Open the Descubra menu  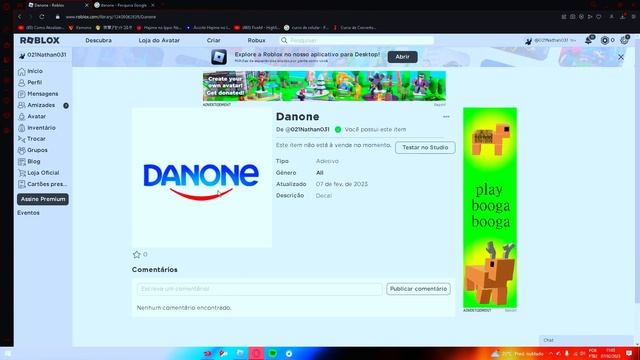coord(98,40)
